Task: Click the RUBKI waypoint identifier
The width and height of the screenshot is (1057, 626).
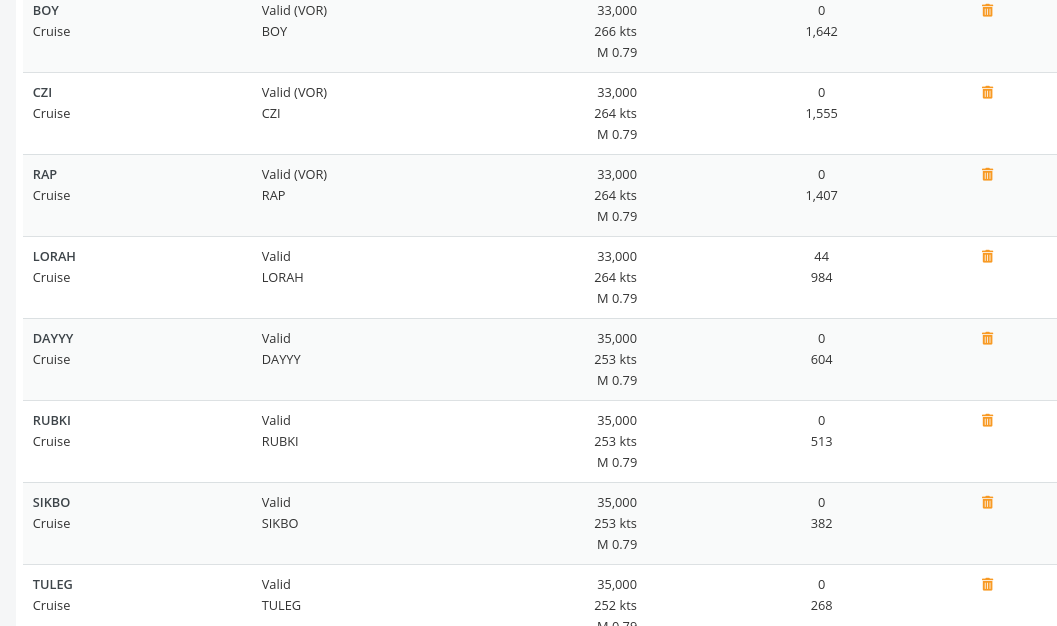Action: point(52,420)
